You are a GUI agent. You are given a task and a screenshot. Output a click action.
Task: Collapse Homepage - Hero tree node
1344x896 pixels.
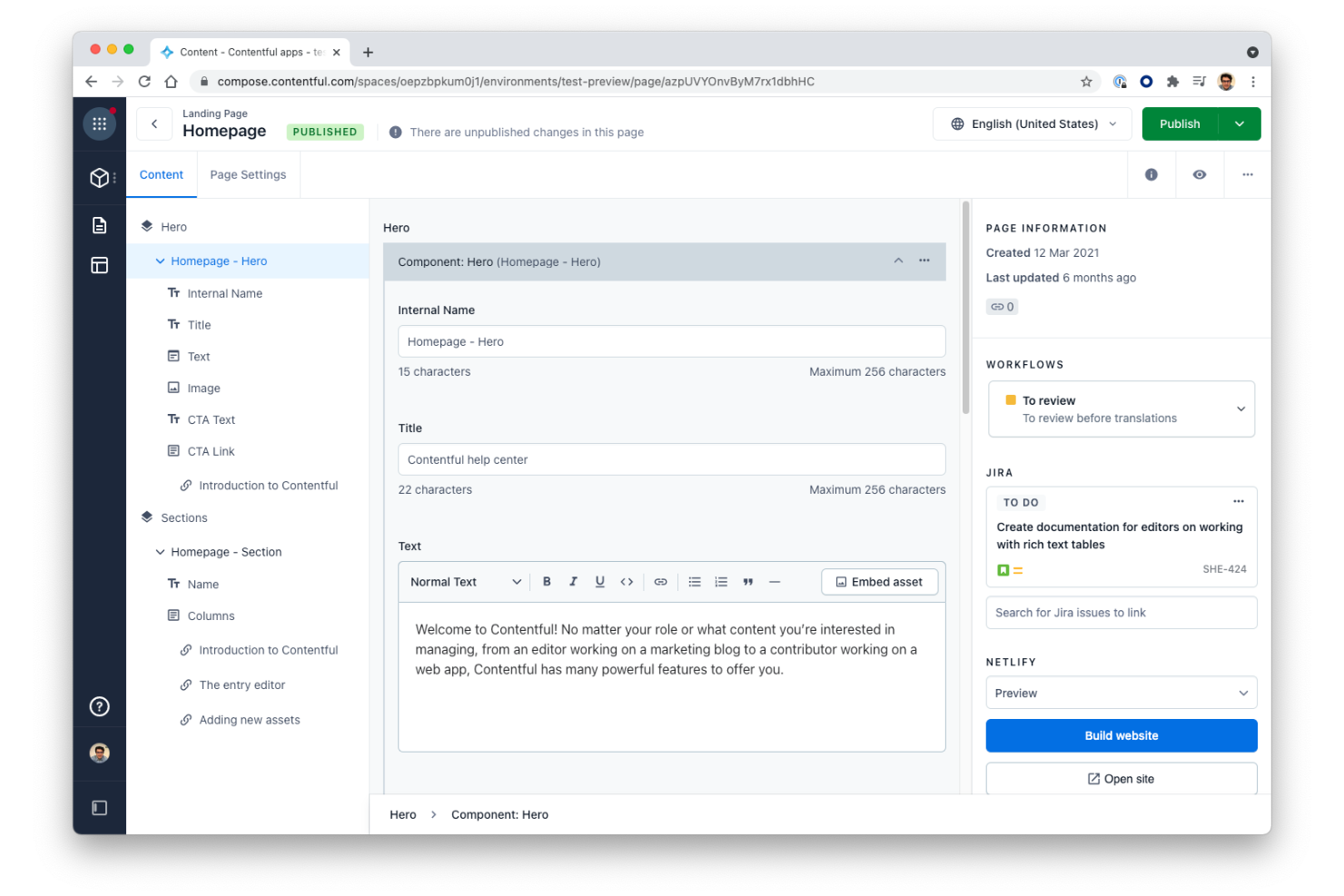tap(160, 261)
